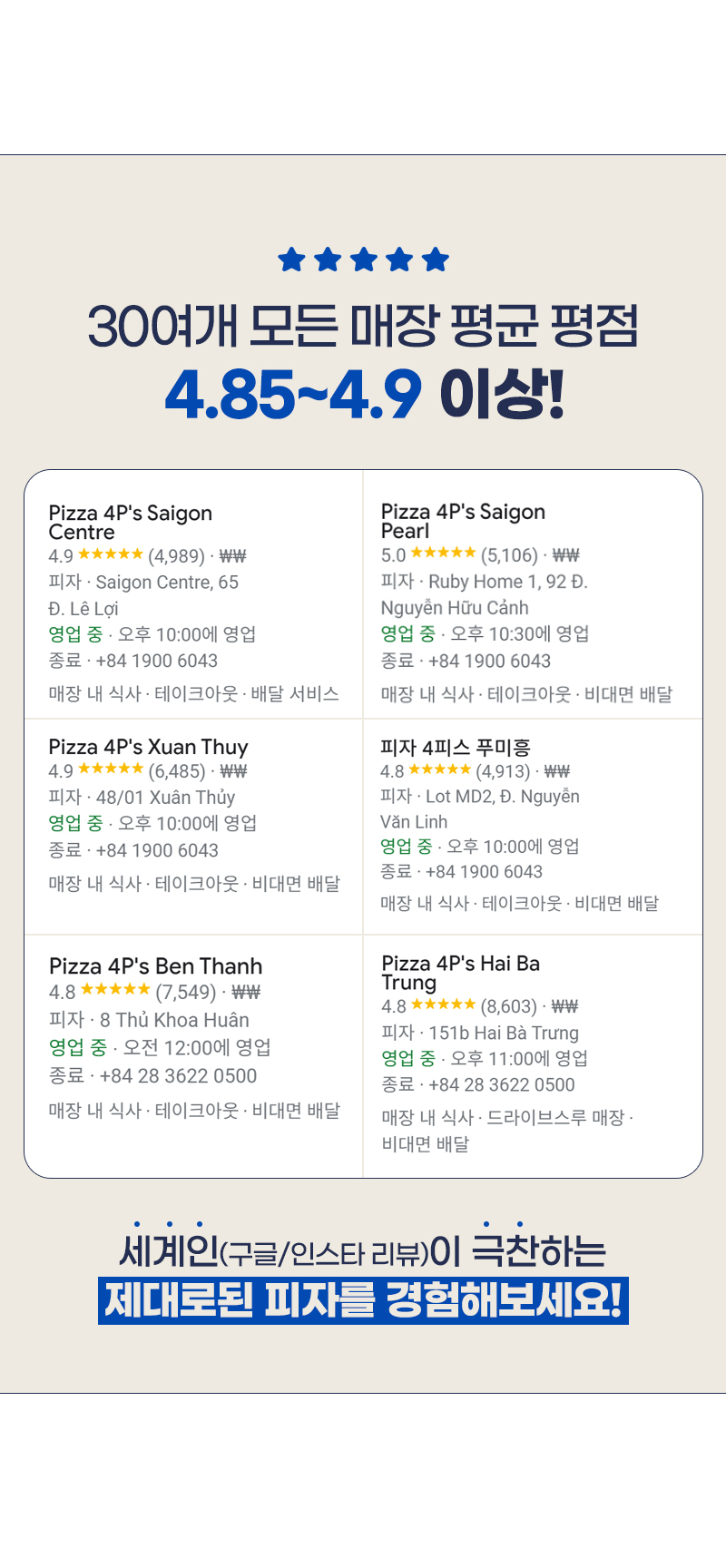Click the Ben Thanh phone number +84 28 3622 0500
The image size is (726, 1568).
tap(178, 1075)
